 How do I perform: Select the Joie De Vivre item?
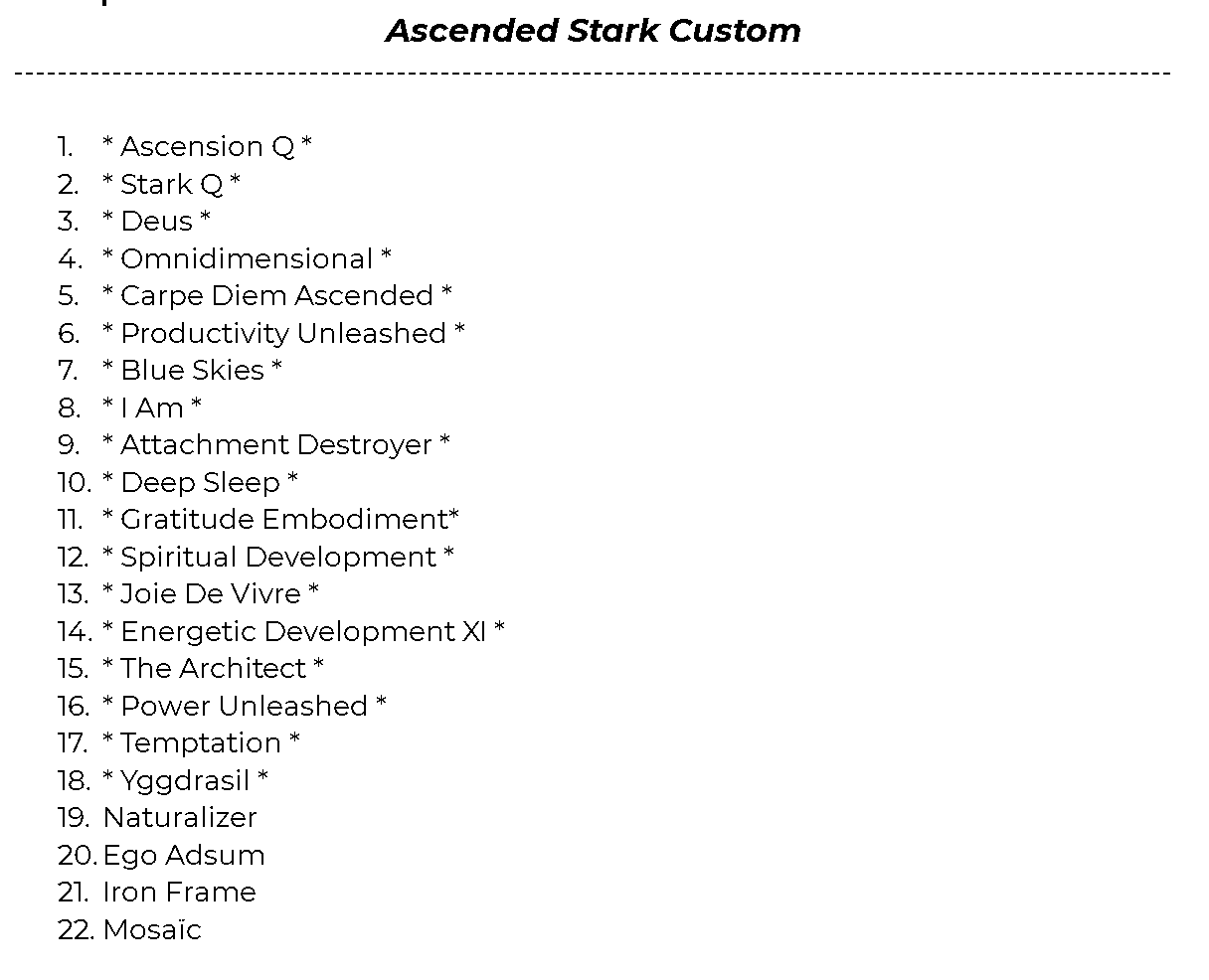click(210, 594)
